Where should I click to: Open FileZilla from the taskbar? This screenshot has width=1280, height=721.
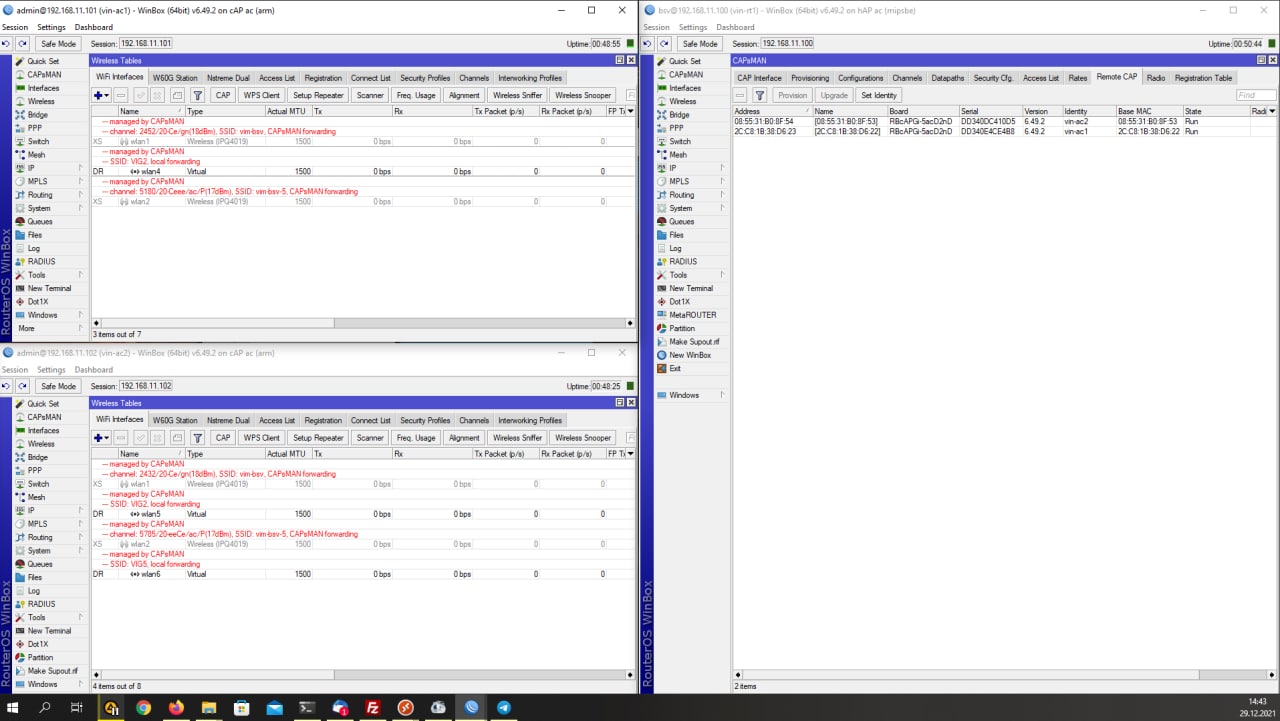coord(372,707)
